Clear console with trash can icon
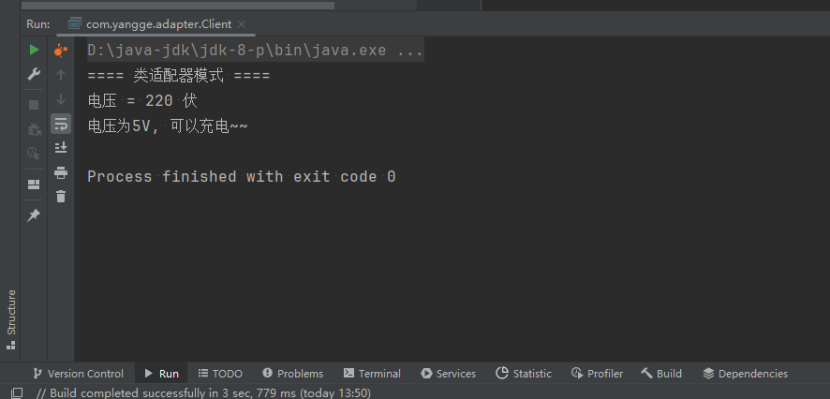The image size is (830, 399). pyautogui.click(x=61, y=196)
